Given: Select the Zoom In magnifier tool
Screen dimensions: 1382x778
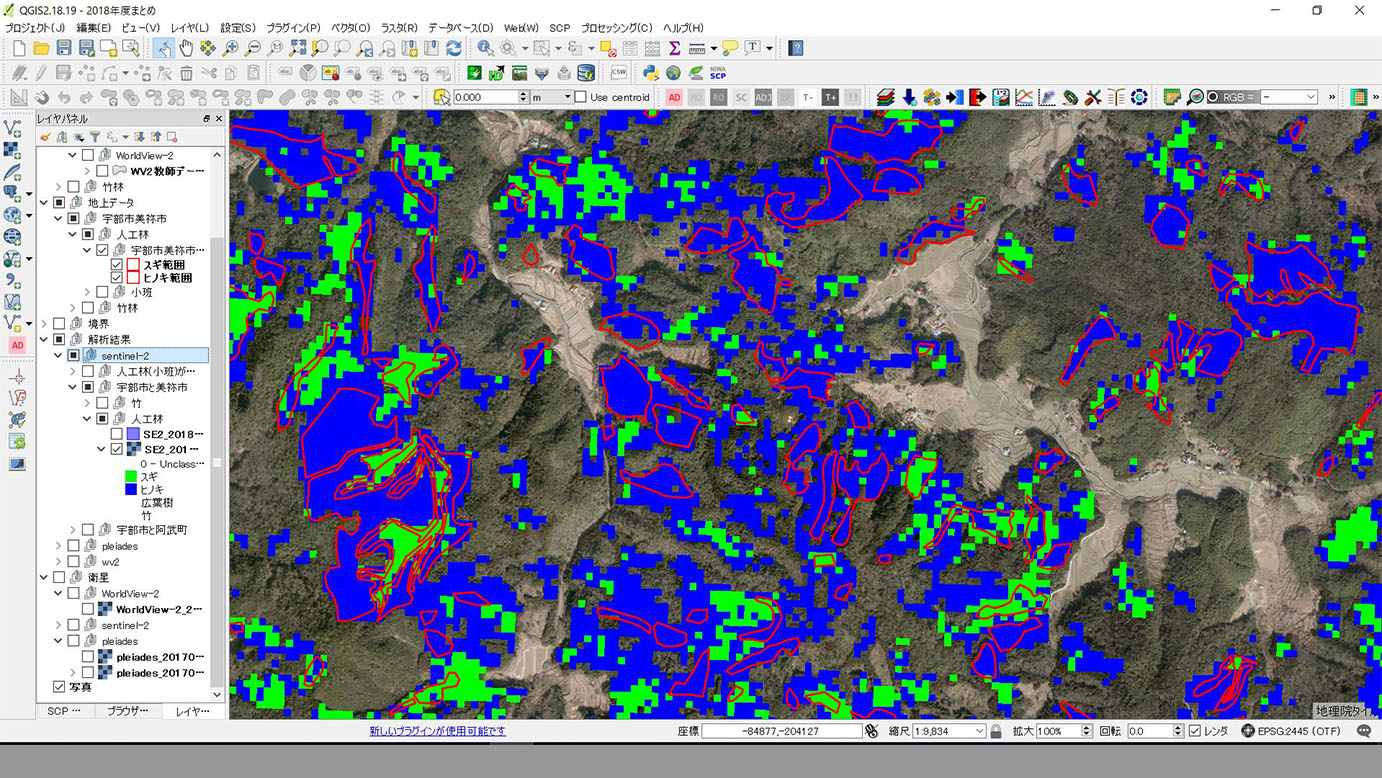Looking at the screenshot, I should pos(231,48).
